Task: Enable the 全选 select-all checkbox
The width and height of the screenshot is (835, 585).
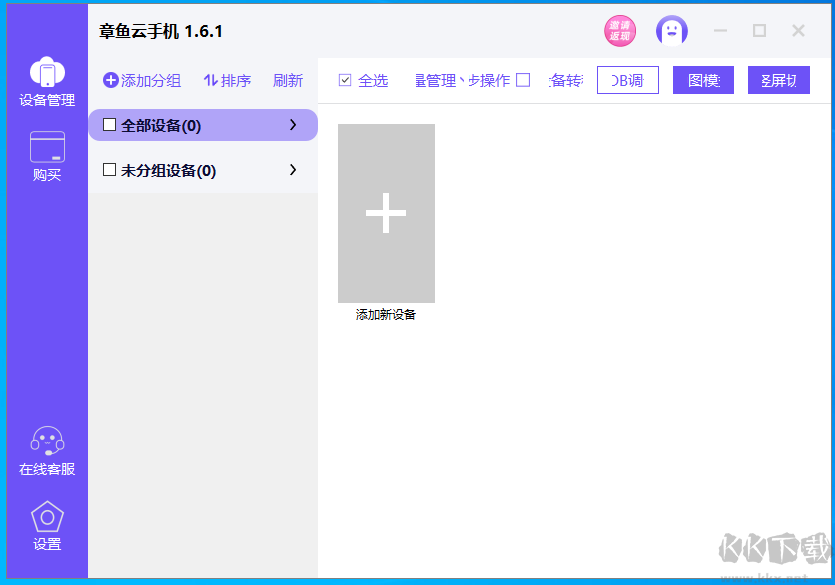Action: (345, 80)
